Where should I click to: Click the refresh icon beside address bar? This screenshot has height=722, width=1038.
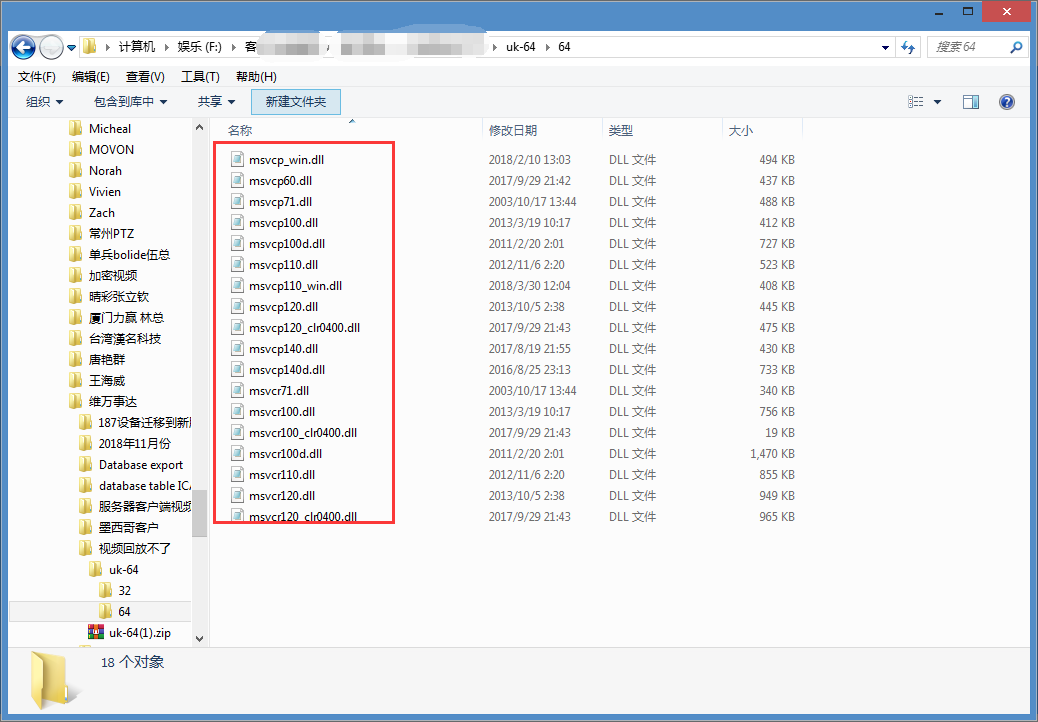[908, 47]
